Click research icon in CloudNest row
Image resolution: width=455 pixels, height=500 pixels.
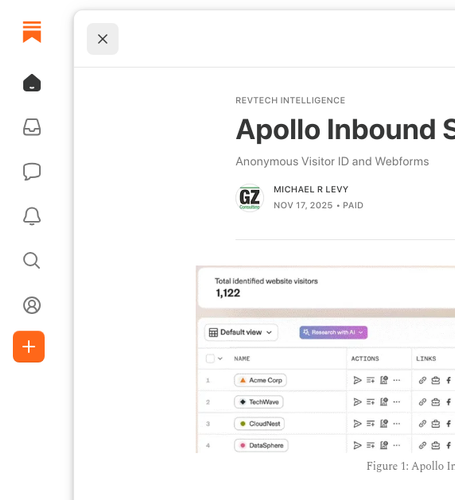(384, 424)
